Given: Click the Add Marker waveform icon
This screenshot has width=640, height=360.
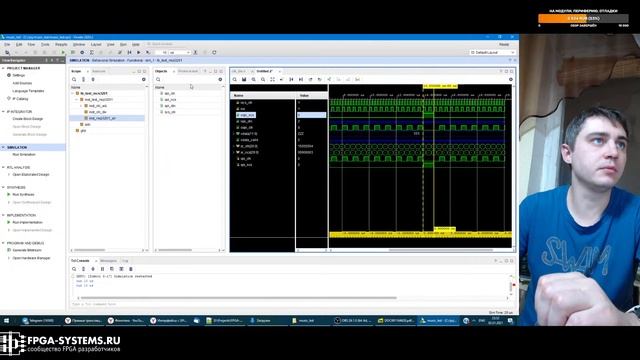Looking at the screenshot, I should (x=329, y=79).
